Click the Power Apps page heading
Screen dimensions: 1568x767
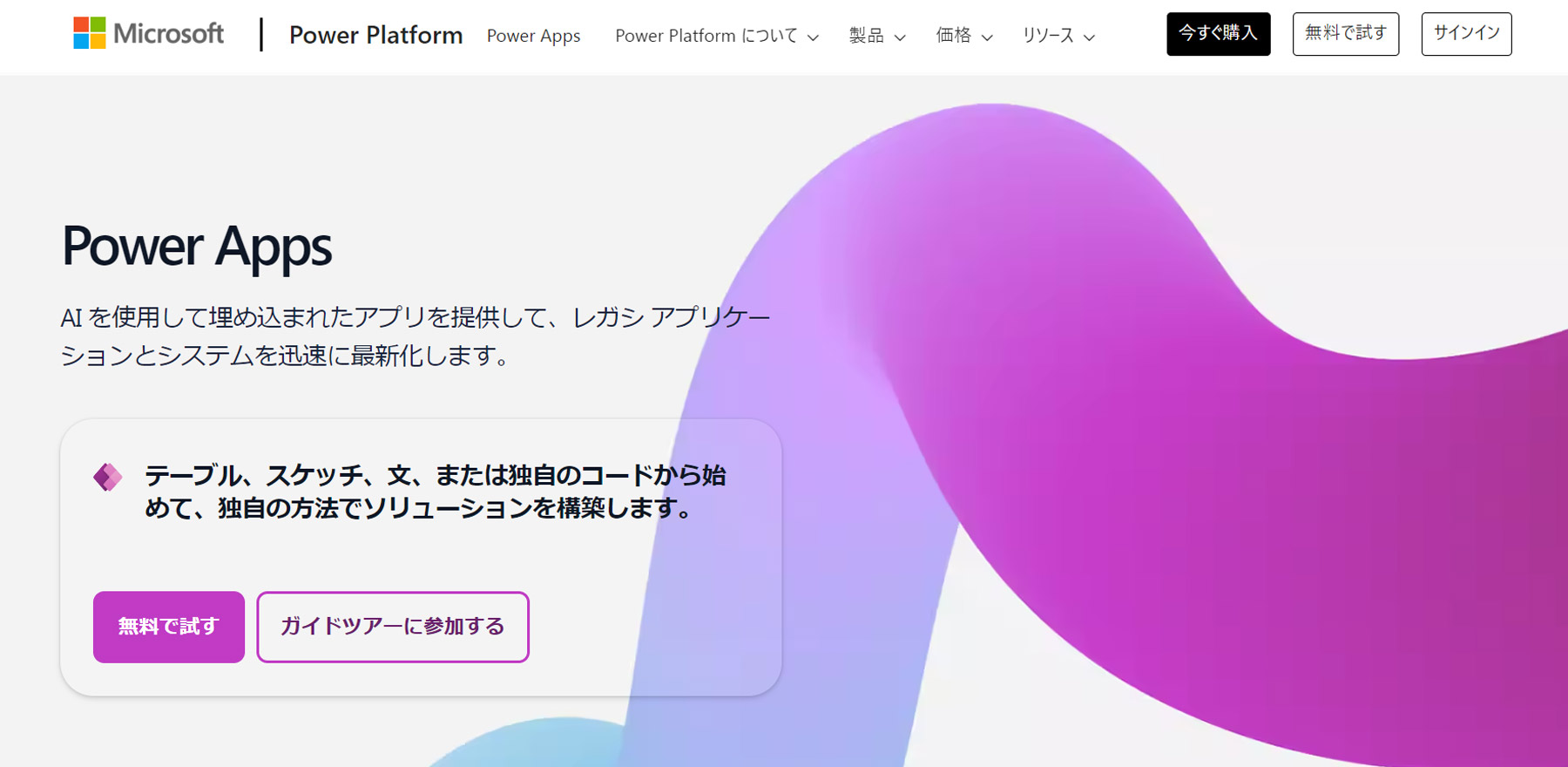197,247
